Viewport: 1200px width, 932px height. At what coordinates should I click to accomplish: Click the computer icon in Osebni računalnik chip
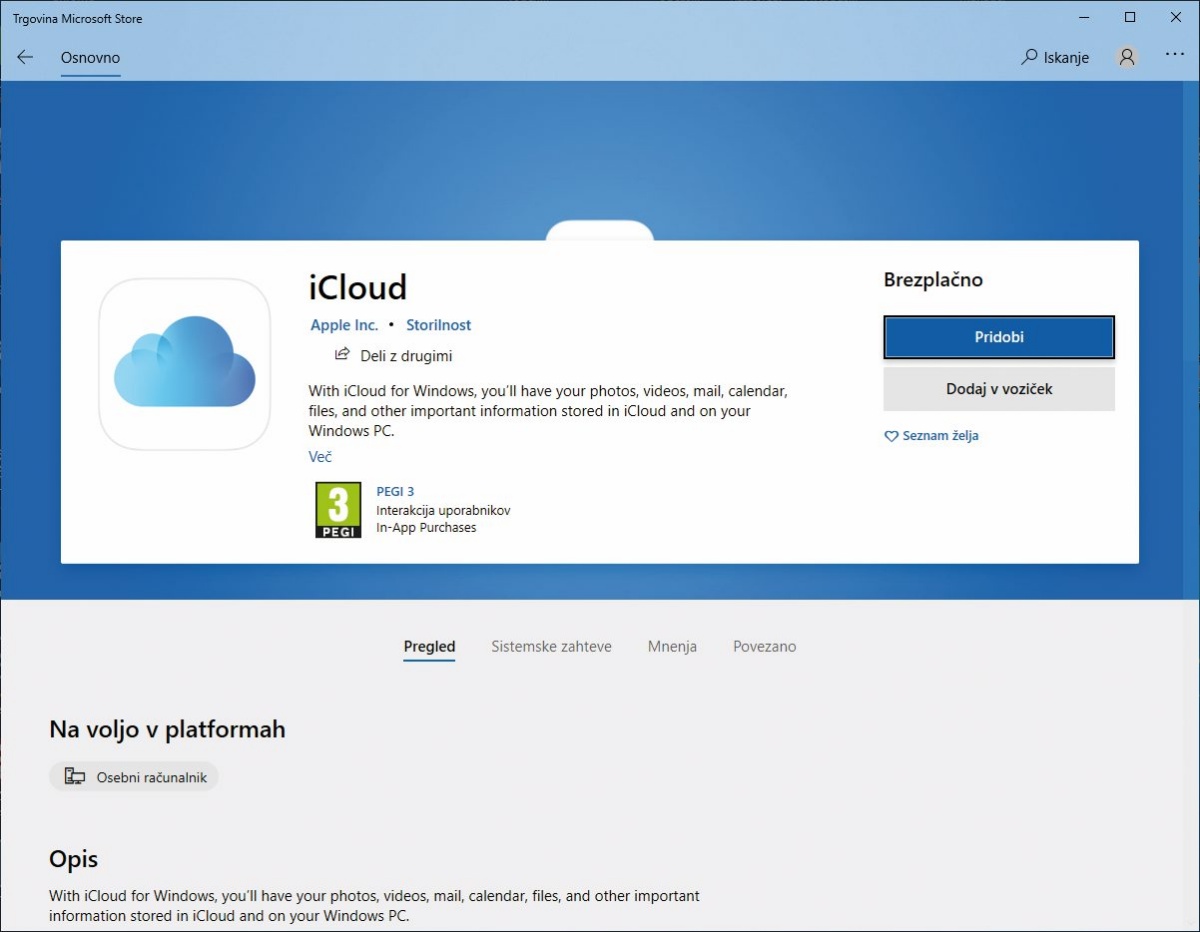click(x=75, y=777)
